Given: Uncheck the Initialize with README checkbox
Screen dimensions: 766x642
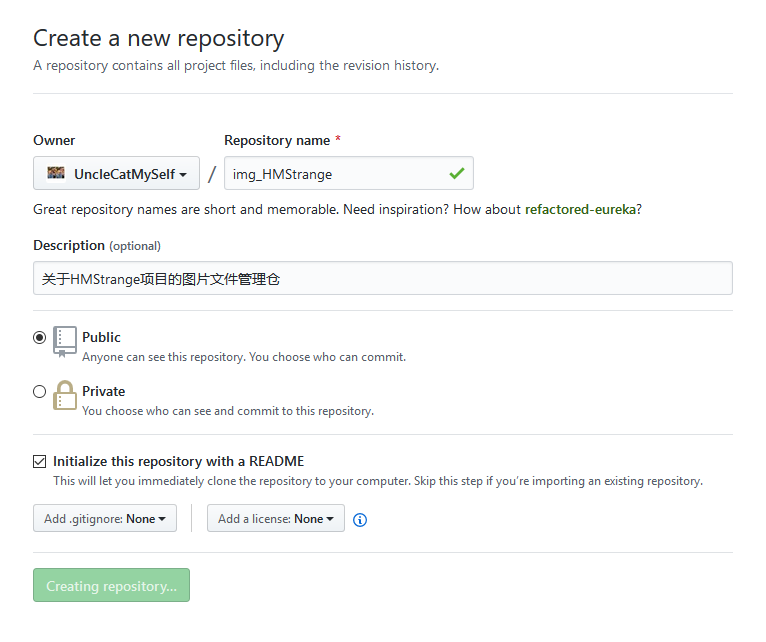Looking at the screenshot, I should (x=40, y=462).
